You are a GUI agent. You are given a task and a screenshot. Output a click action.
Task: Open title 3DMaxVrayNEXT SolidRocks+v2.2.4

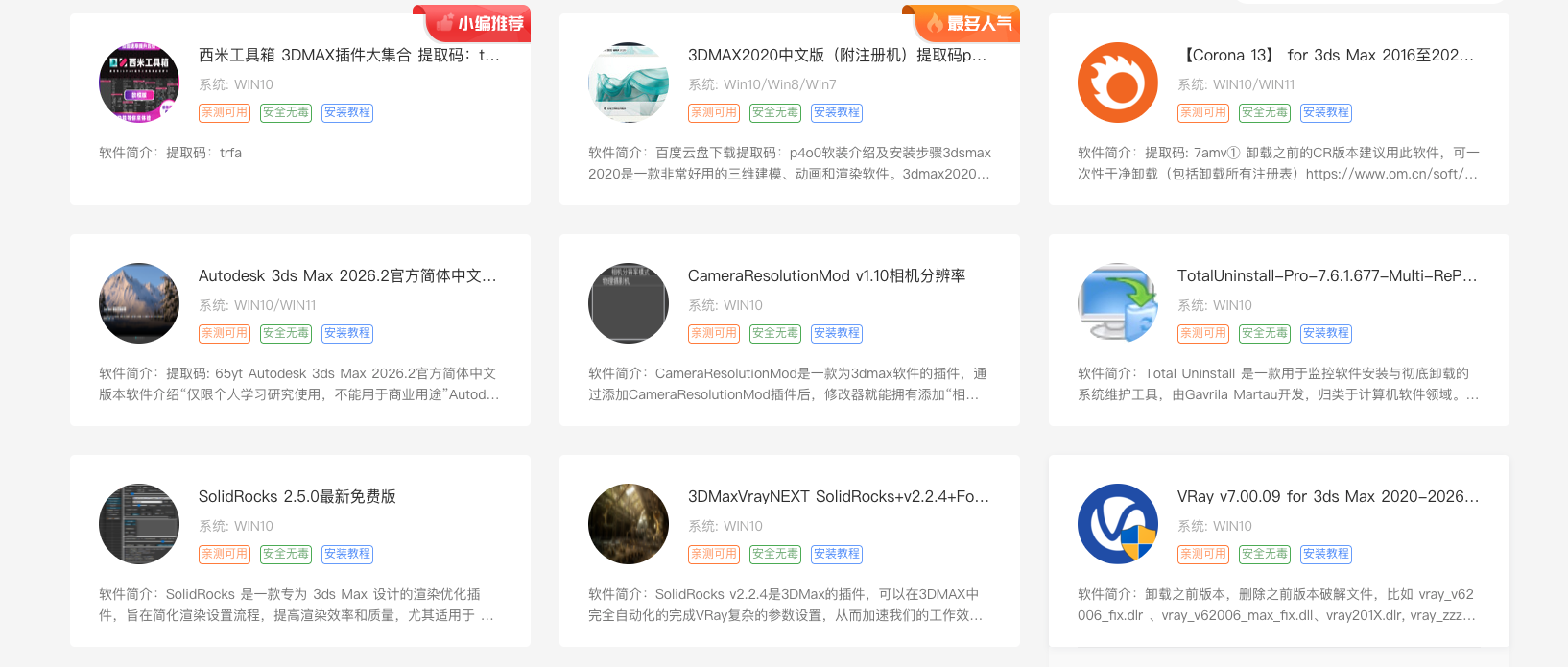[839, 496]
